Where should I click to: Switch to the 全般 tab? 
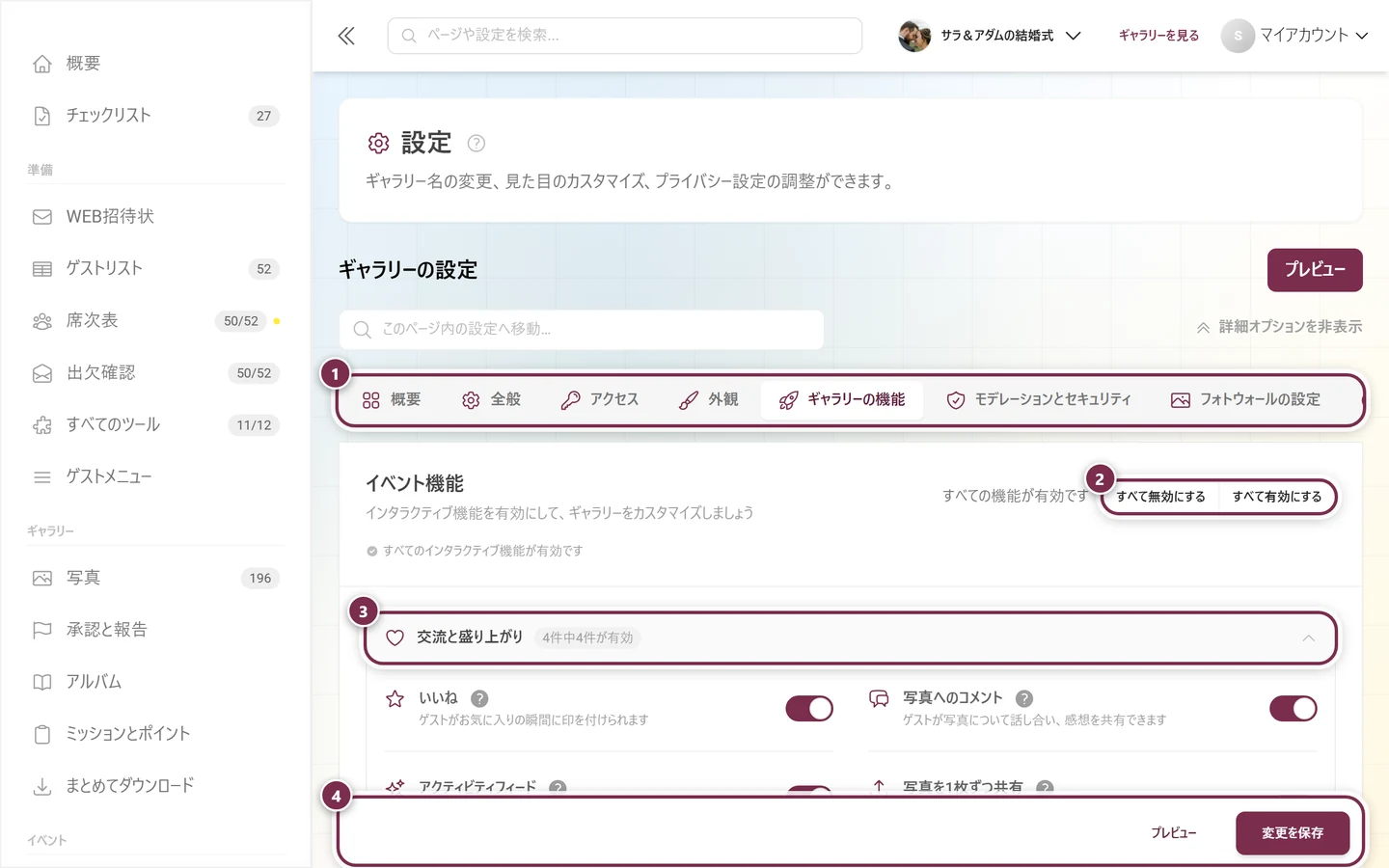[491, 400]
